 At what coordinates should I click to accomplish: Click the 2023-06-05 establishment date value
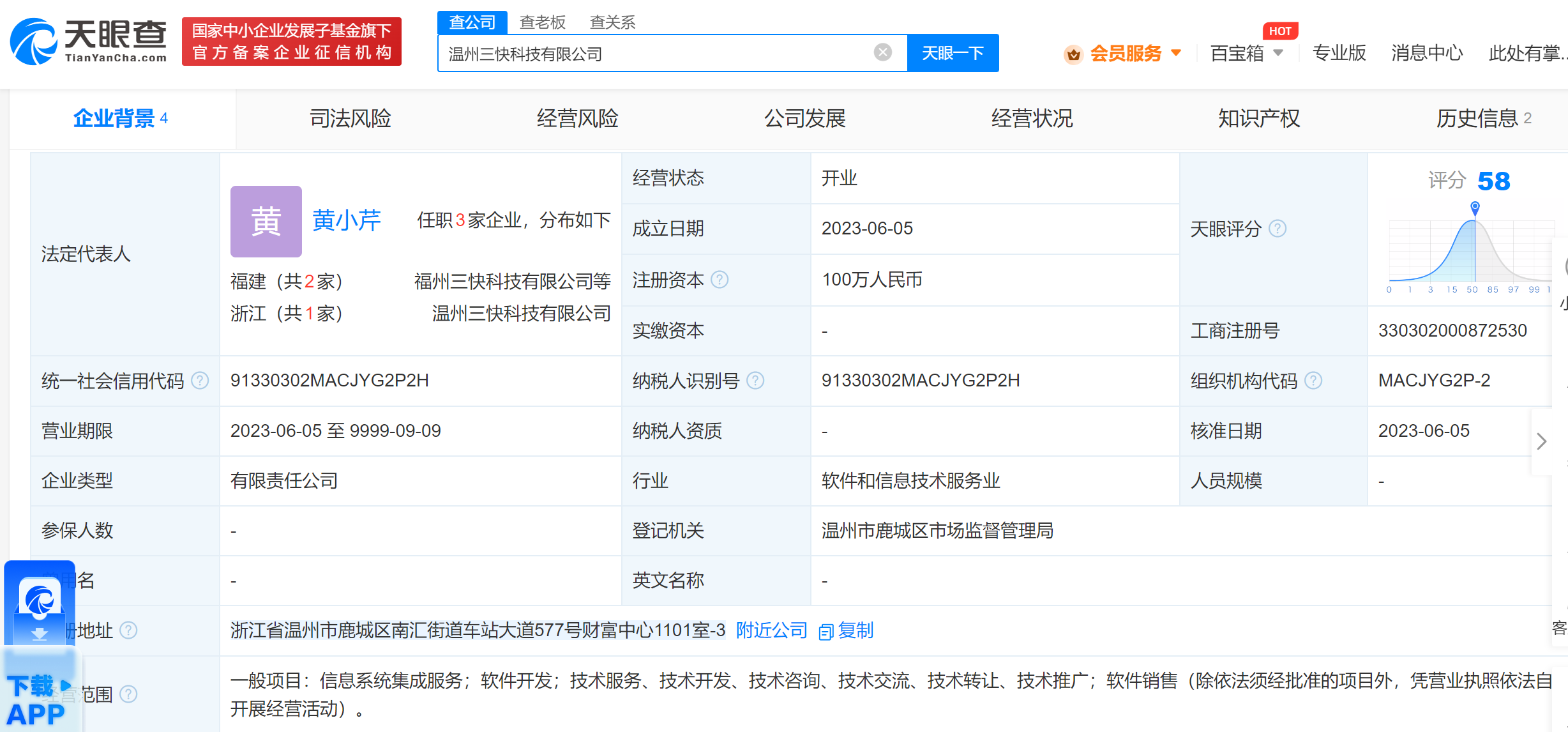[867, 229]
